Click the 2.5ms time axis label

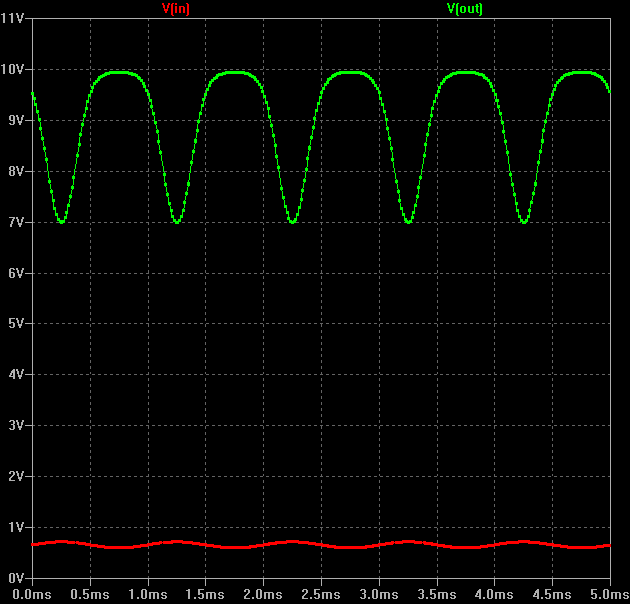coord(321,594)
